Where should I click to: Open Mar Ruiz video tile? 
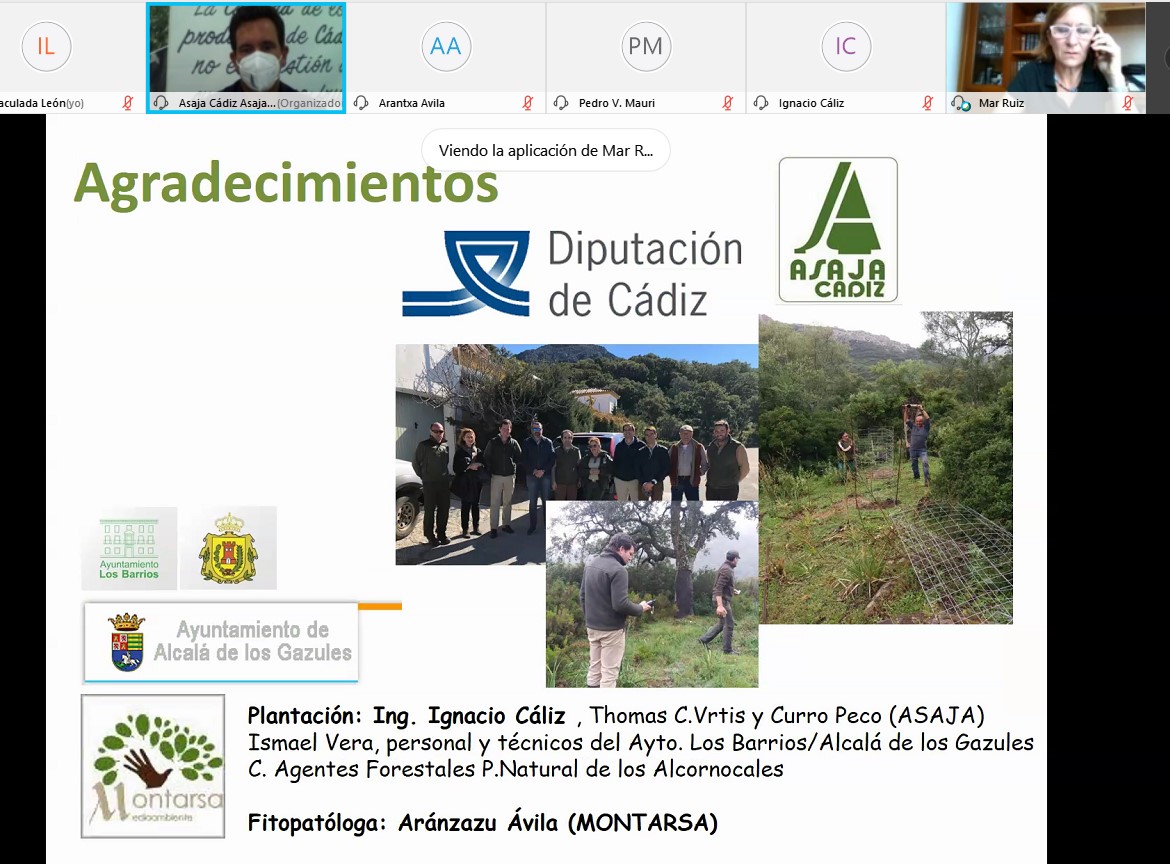[x=1045, y=57]
